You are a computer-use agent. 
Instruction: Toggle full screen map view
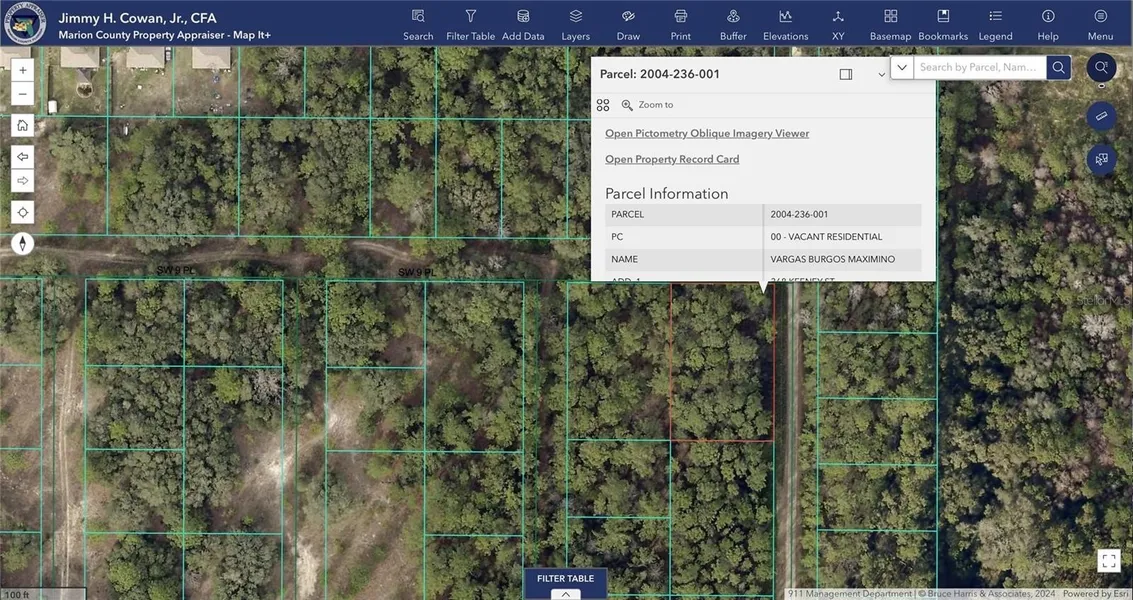tap(1108, 561)
